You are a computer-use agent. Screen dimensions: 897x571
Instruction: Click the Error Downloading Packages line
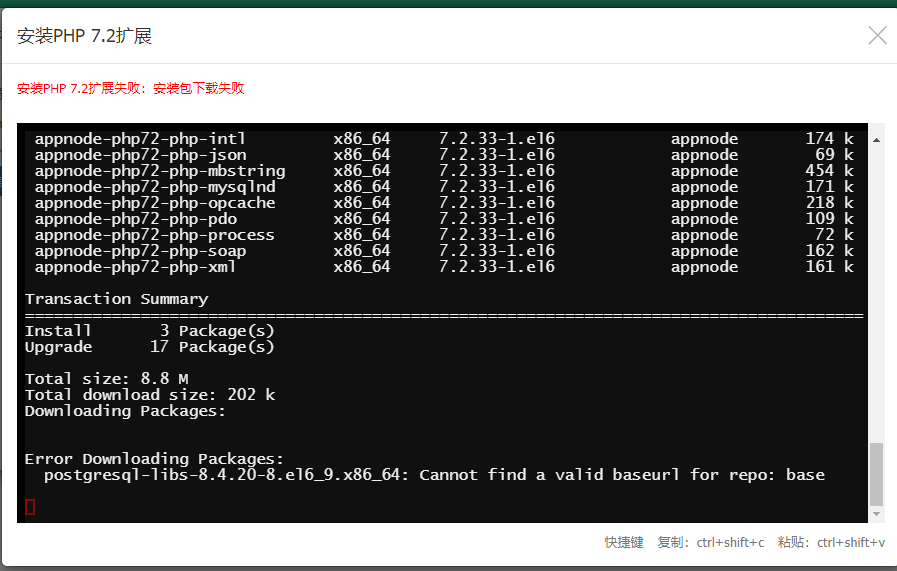click(154, 459)
